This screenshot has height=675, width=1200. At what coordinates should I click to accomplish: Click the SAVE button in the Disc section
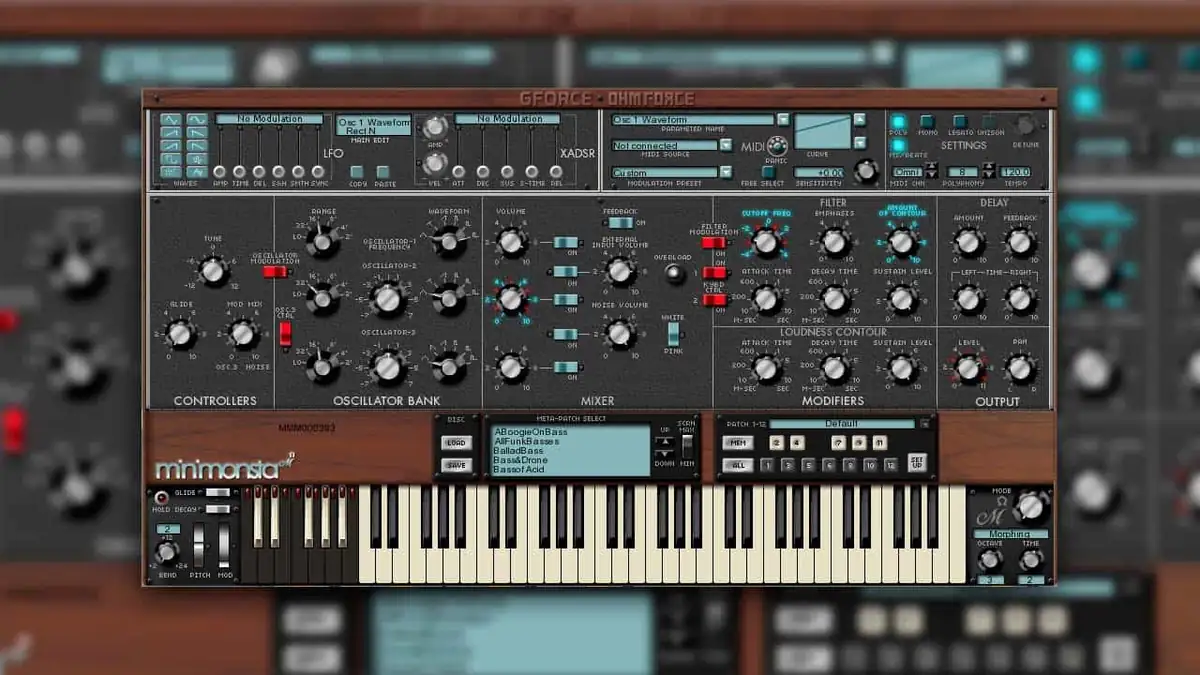(x=456, y=464)
